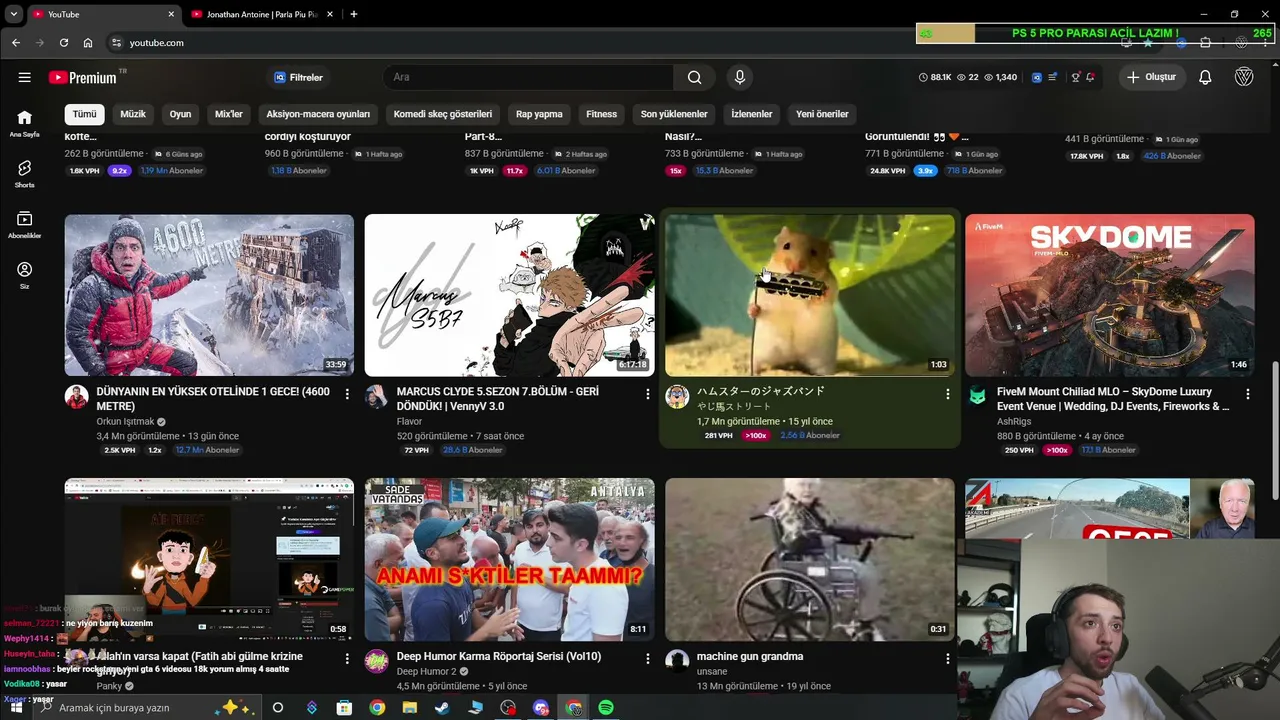1280x720 pixels.
Task: Open File Explorer from the taskbar
Action: click(410, 707)
